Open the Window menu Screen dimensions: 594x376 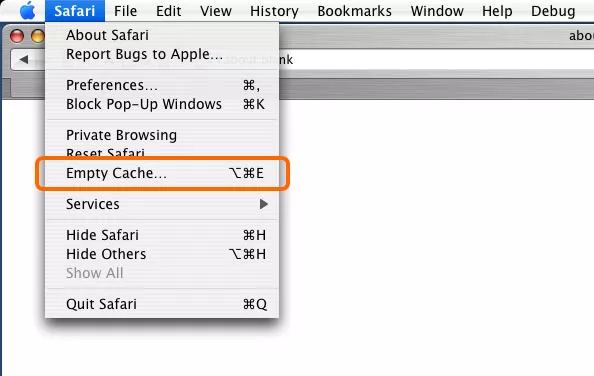click(x=437, y=11)
